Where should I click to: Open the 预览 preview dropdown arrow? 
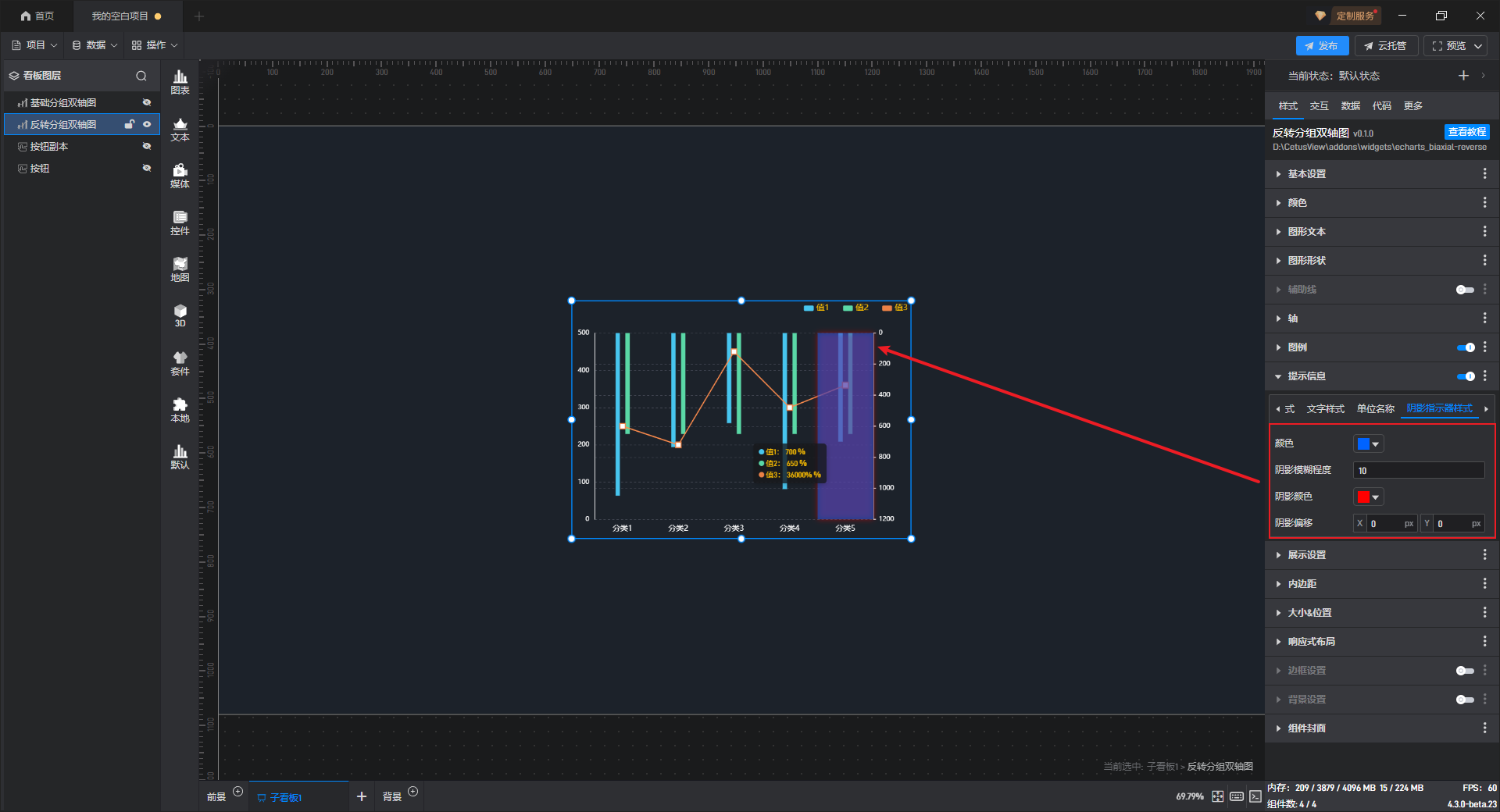[x=1478, y=46]
